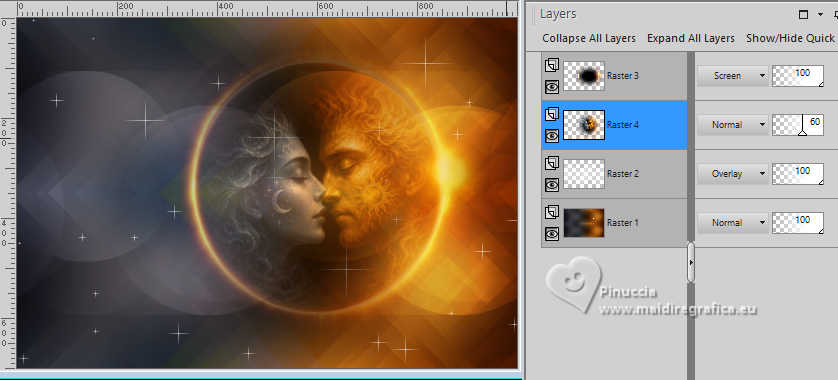Click the Raster 4 layer type icon
838x380 pixels.
(x=552, y=114)
